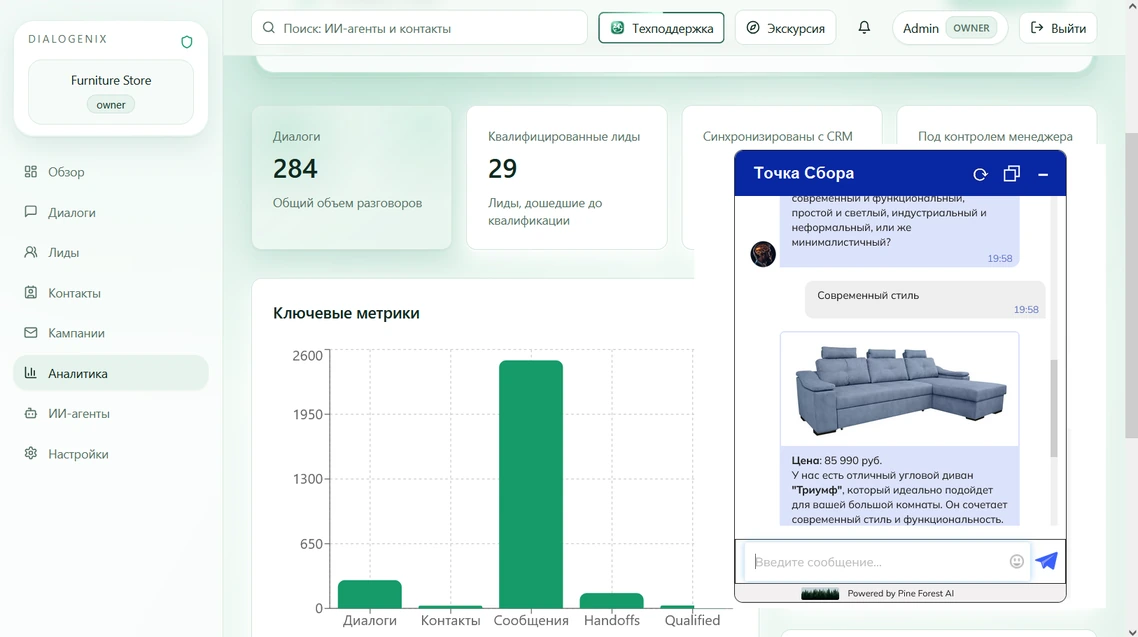Pop out the chat widget window
Image resolution: width=1138 pixels, height=637 pixels.
[x=1012, y=173]
